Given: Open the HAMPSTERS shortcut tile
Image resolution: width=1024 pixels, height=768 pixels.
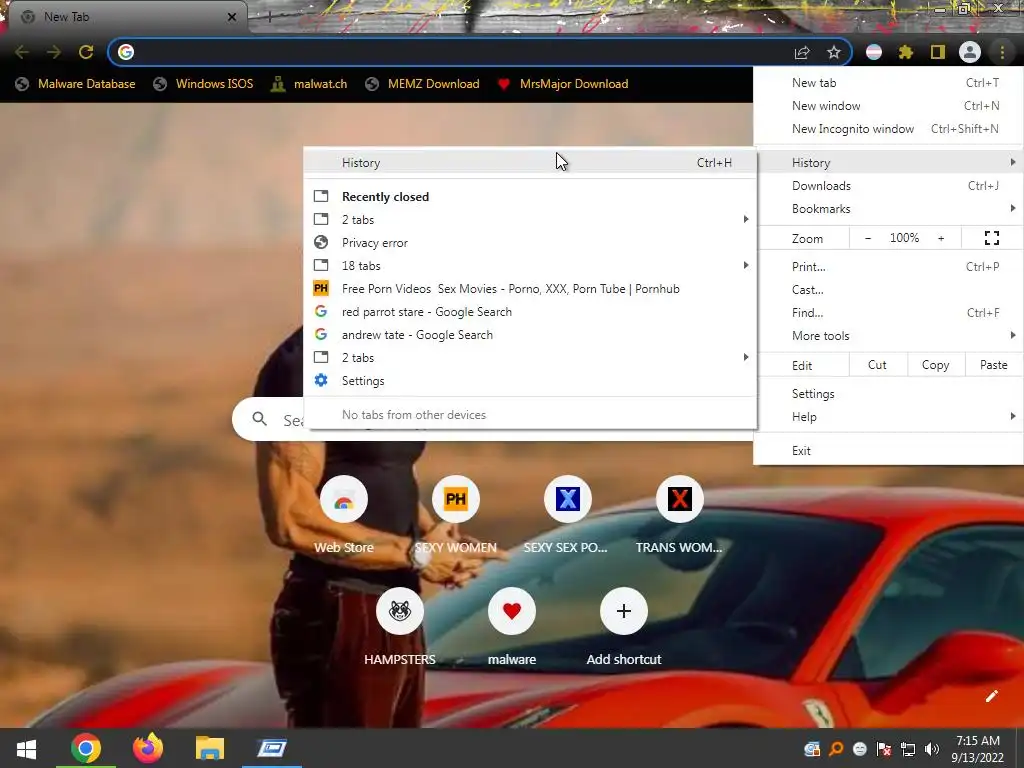Looking at the screenshot, I should click(x=400, y=611).
